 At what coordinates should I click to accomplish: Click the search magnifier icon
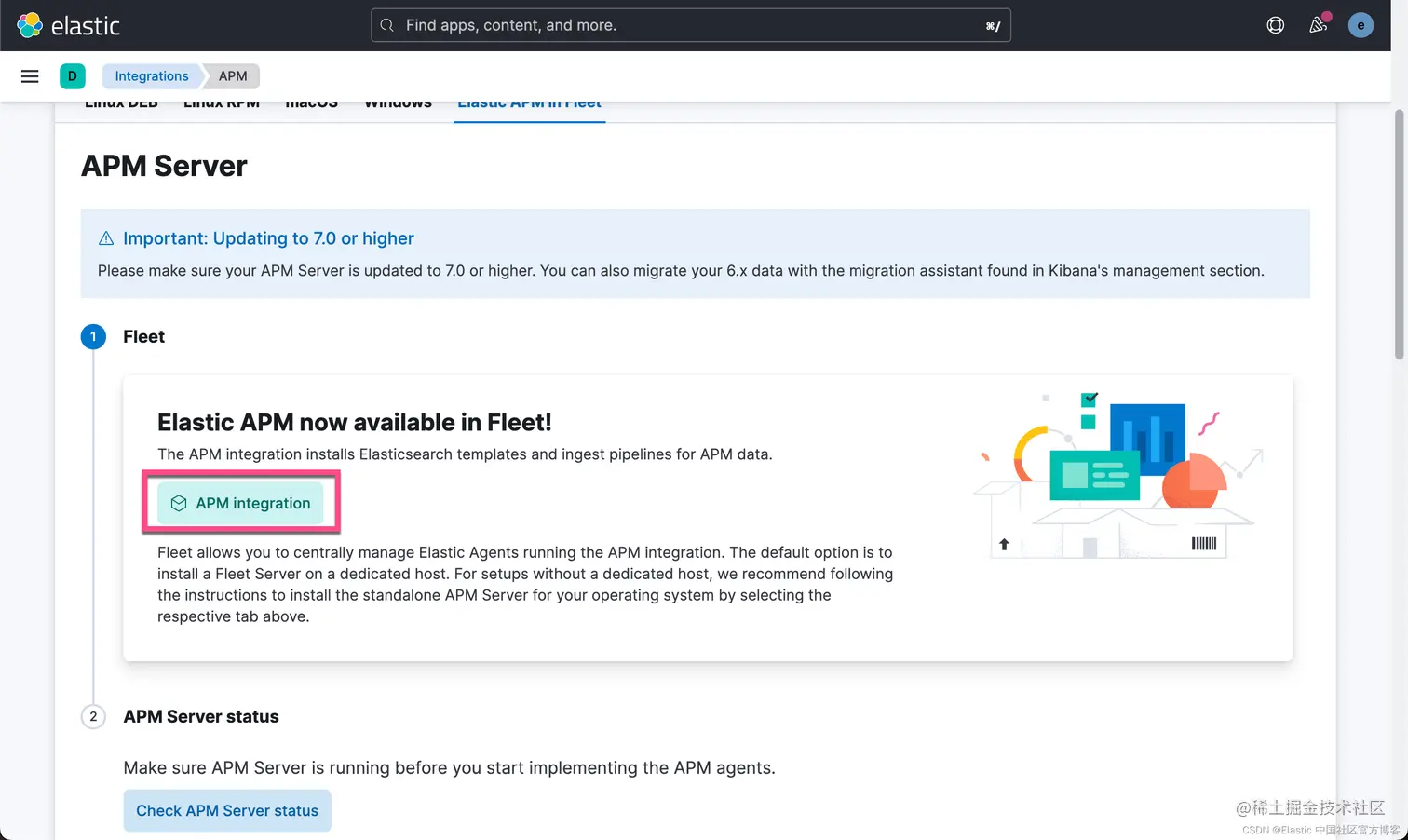point(387,25)
